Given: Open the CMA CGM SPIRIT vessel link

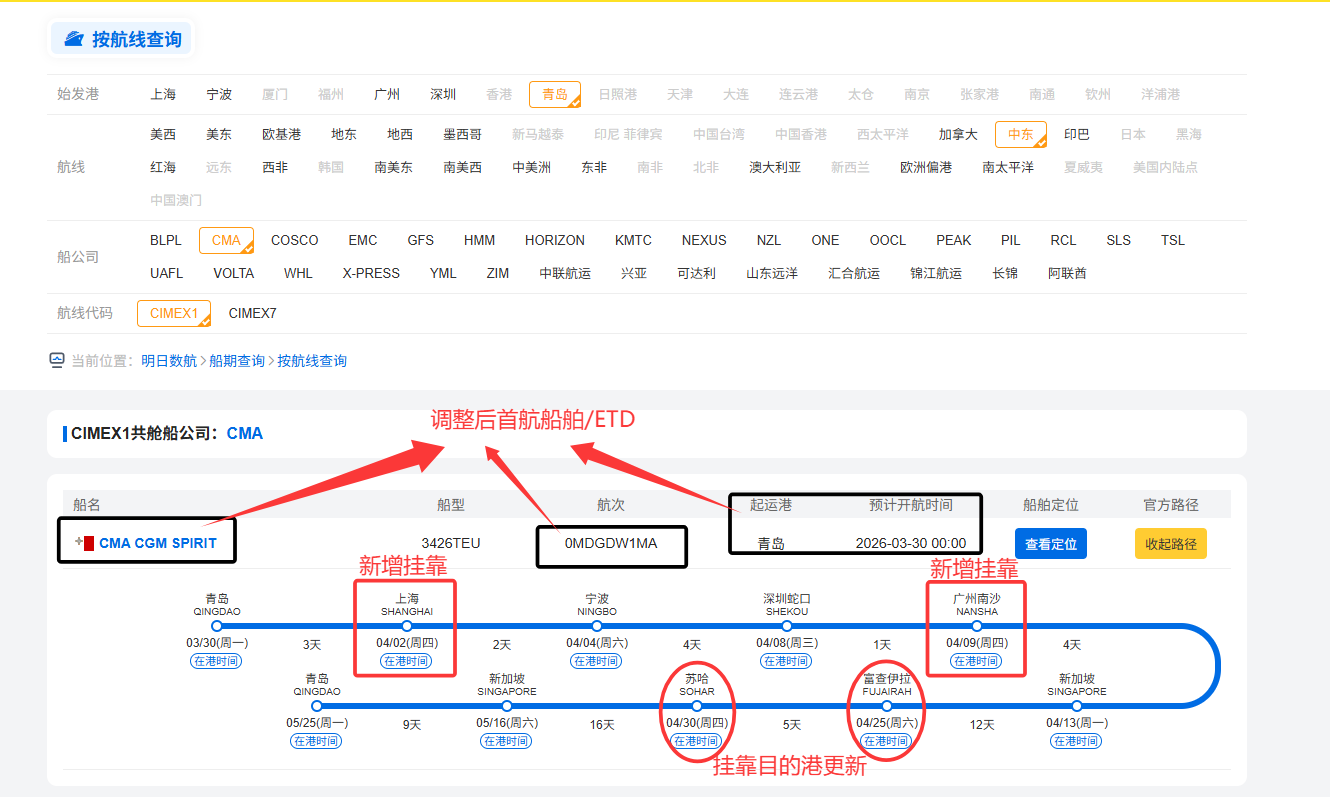Looking at the screenshot, I should [x=158, y=543].
